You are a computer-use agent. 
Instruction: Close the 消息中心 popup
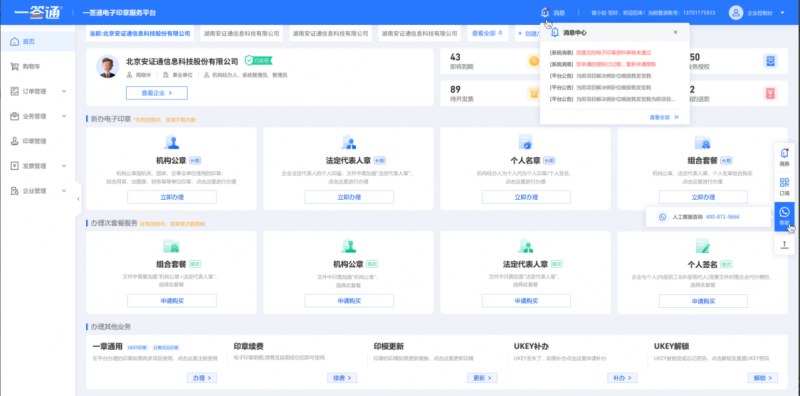[676, 32]
